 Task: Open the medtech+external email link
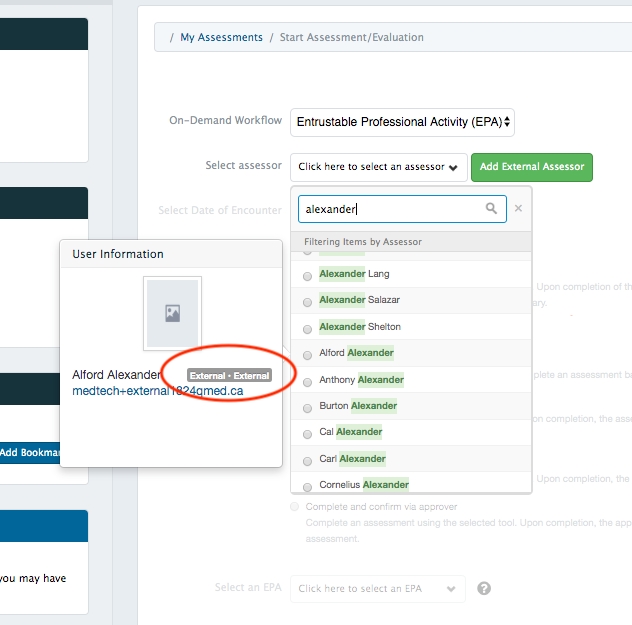(x=157, y=391)
